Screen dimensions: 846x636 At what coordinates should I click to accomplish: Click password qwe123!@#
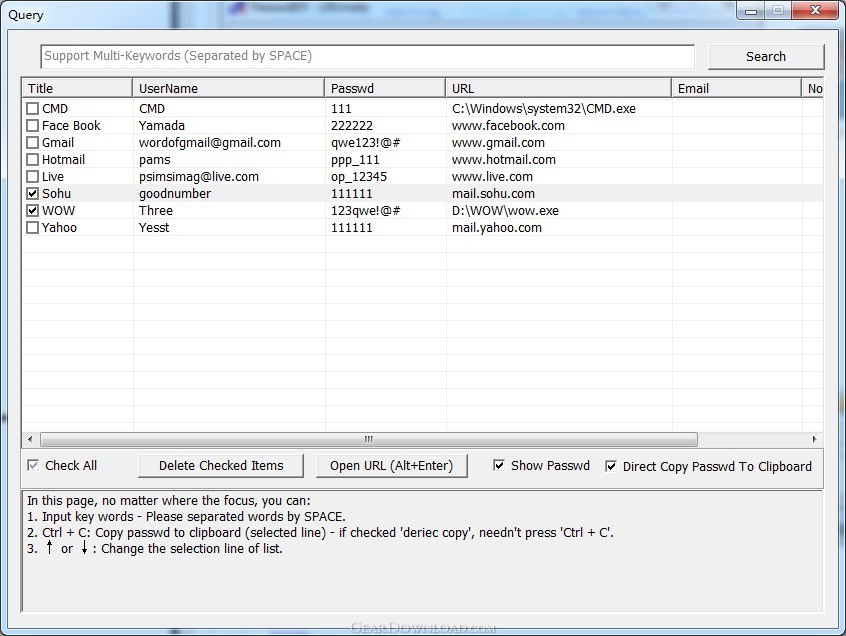point(365,142)
